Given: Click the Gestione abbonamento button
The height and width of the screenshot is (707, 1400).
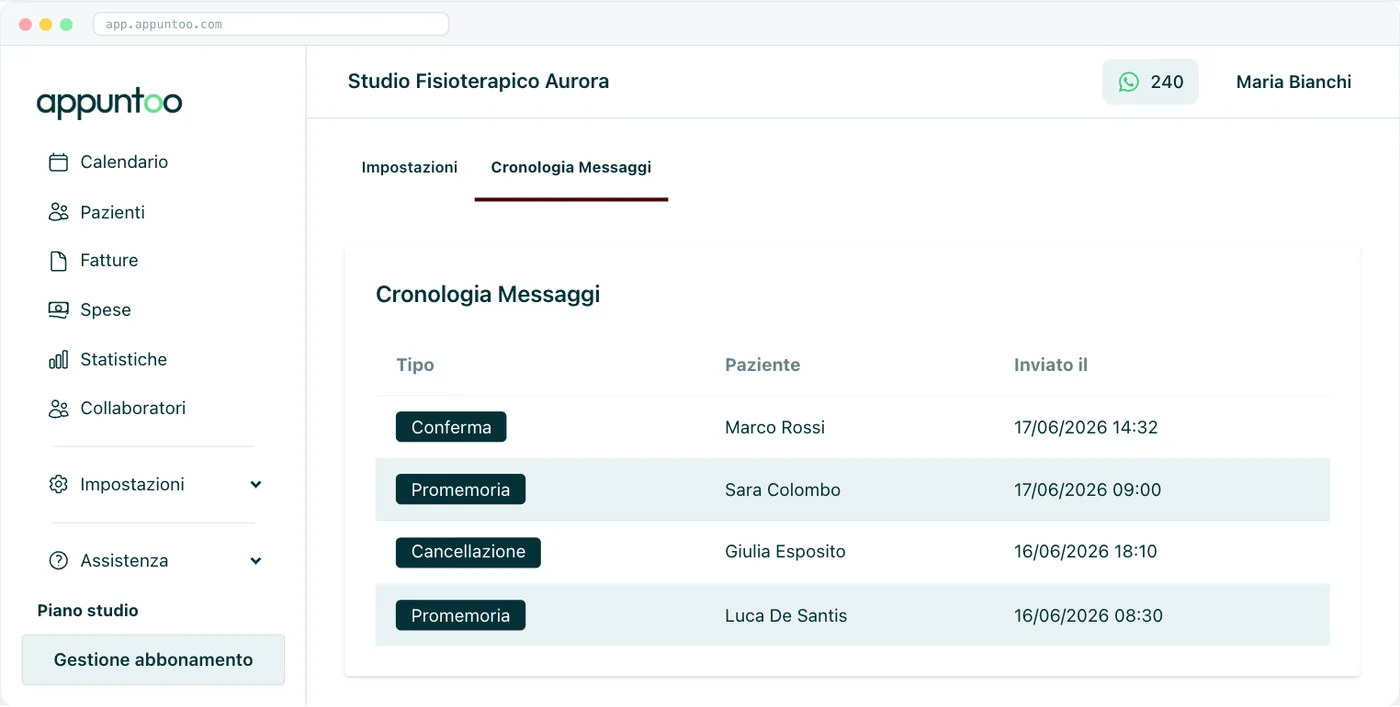Looking at the screenshot, I should (x=153, y=660).
